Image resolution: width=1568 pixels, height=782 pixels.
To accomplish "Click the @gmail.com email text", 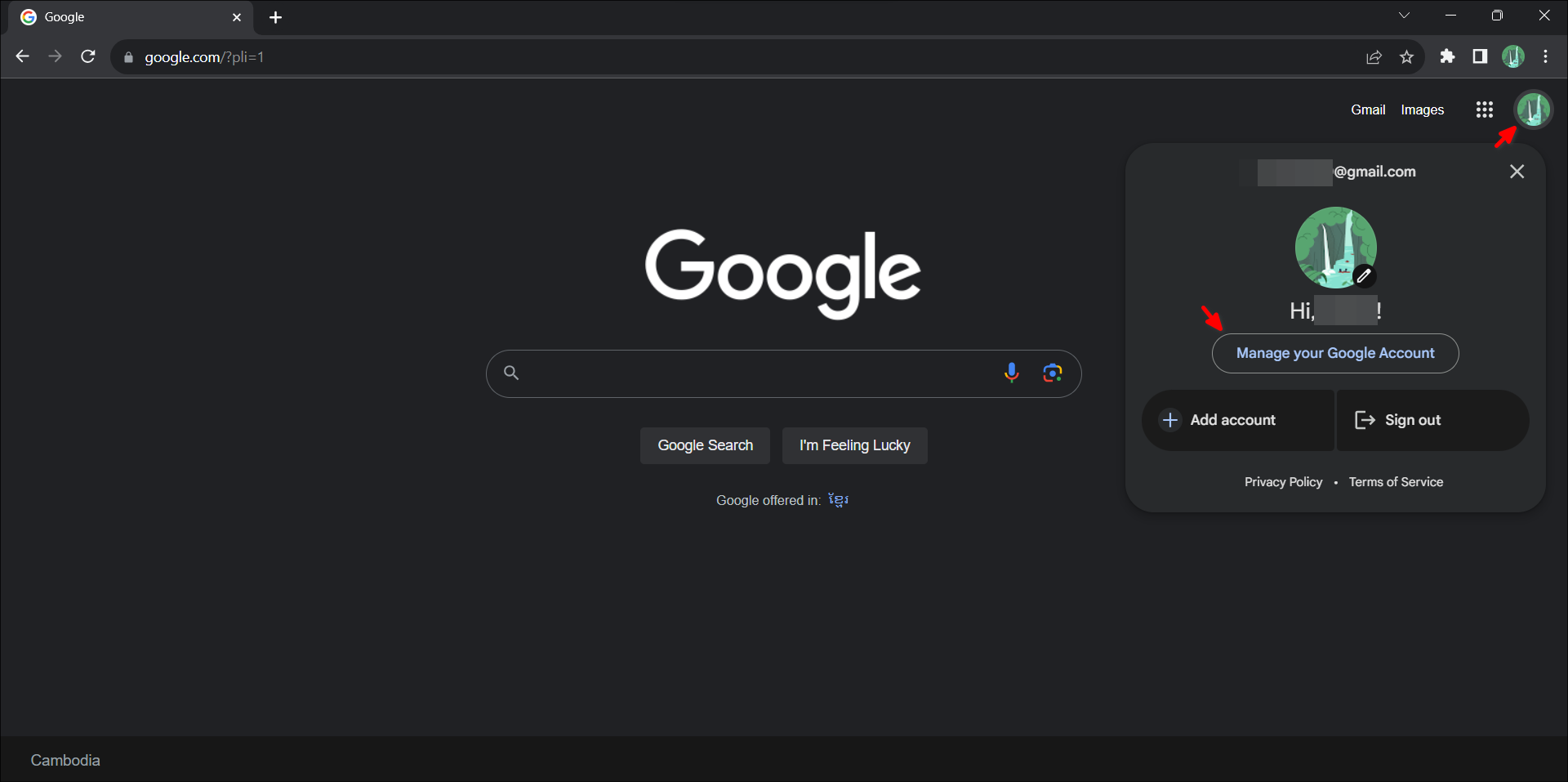I will click(x=1374, y=172).
